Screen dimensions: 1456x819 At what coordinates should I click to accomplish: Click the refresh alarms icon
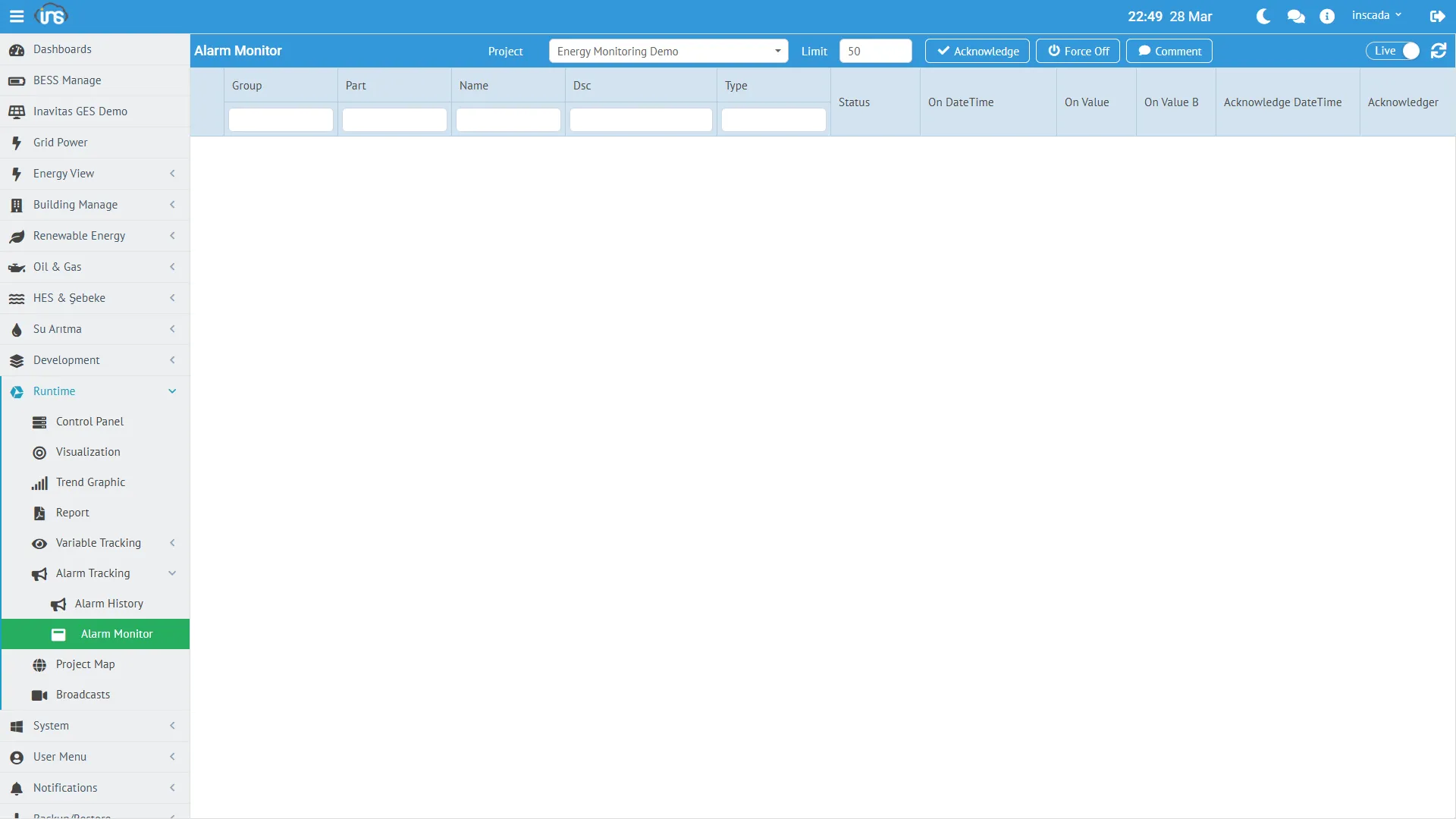pos(1438,51)
